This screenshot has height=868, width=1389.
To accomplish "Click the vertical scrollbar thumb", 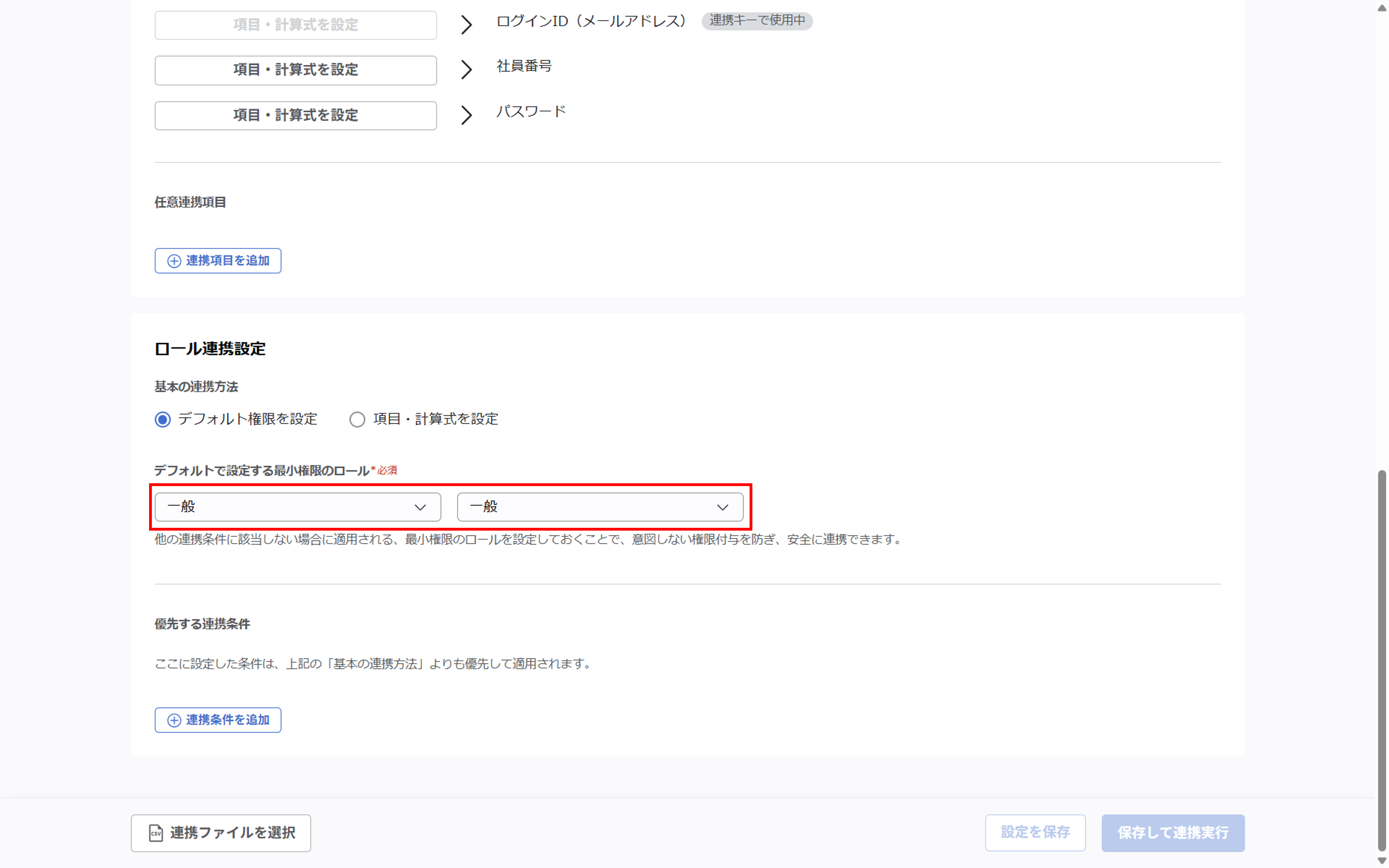I will 1382,661.
